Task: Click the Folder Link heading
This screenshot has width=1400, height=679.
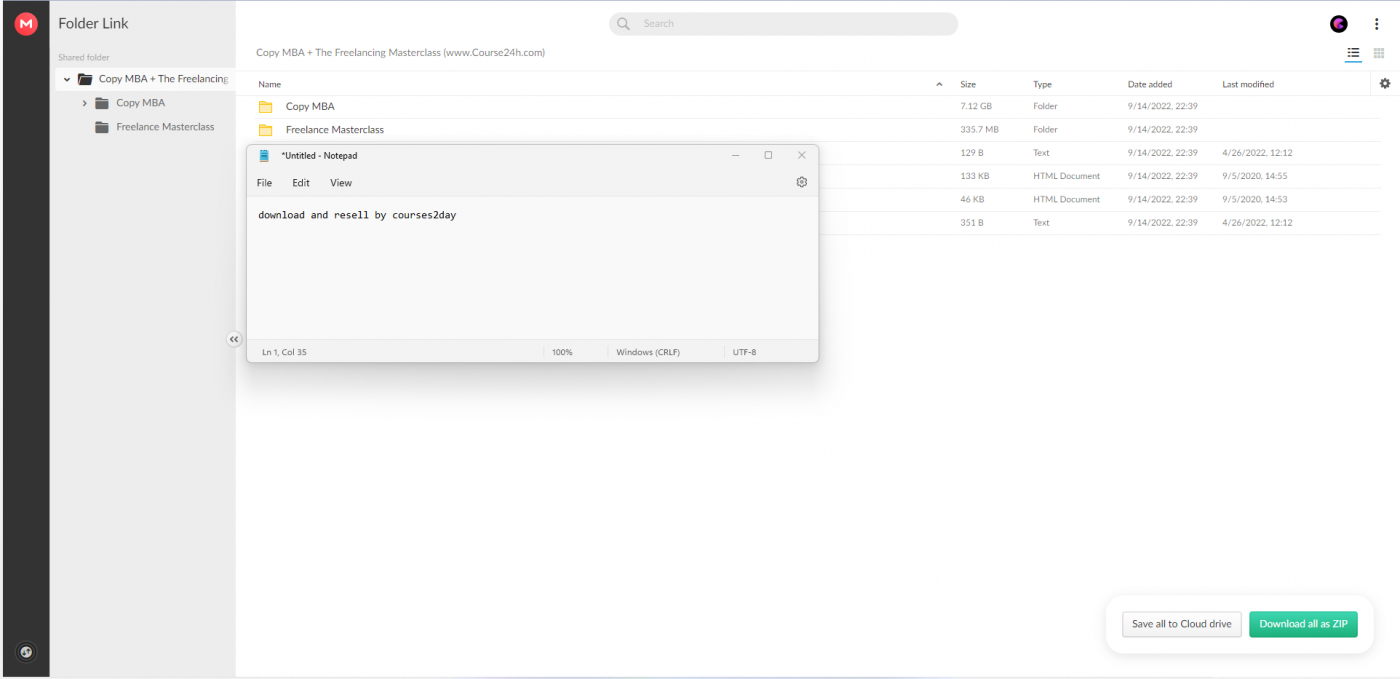Action: (x=93, y=23)
